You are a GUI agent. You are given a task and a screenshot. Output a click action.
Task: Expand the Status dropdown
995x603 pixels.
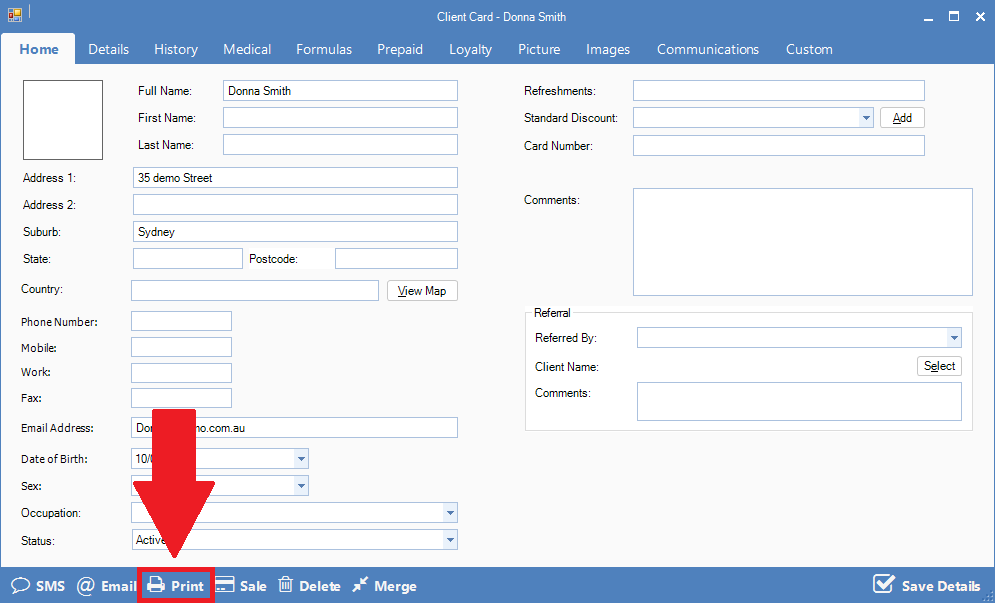tap(449, 540)
